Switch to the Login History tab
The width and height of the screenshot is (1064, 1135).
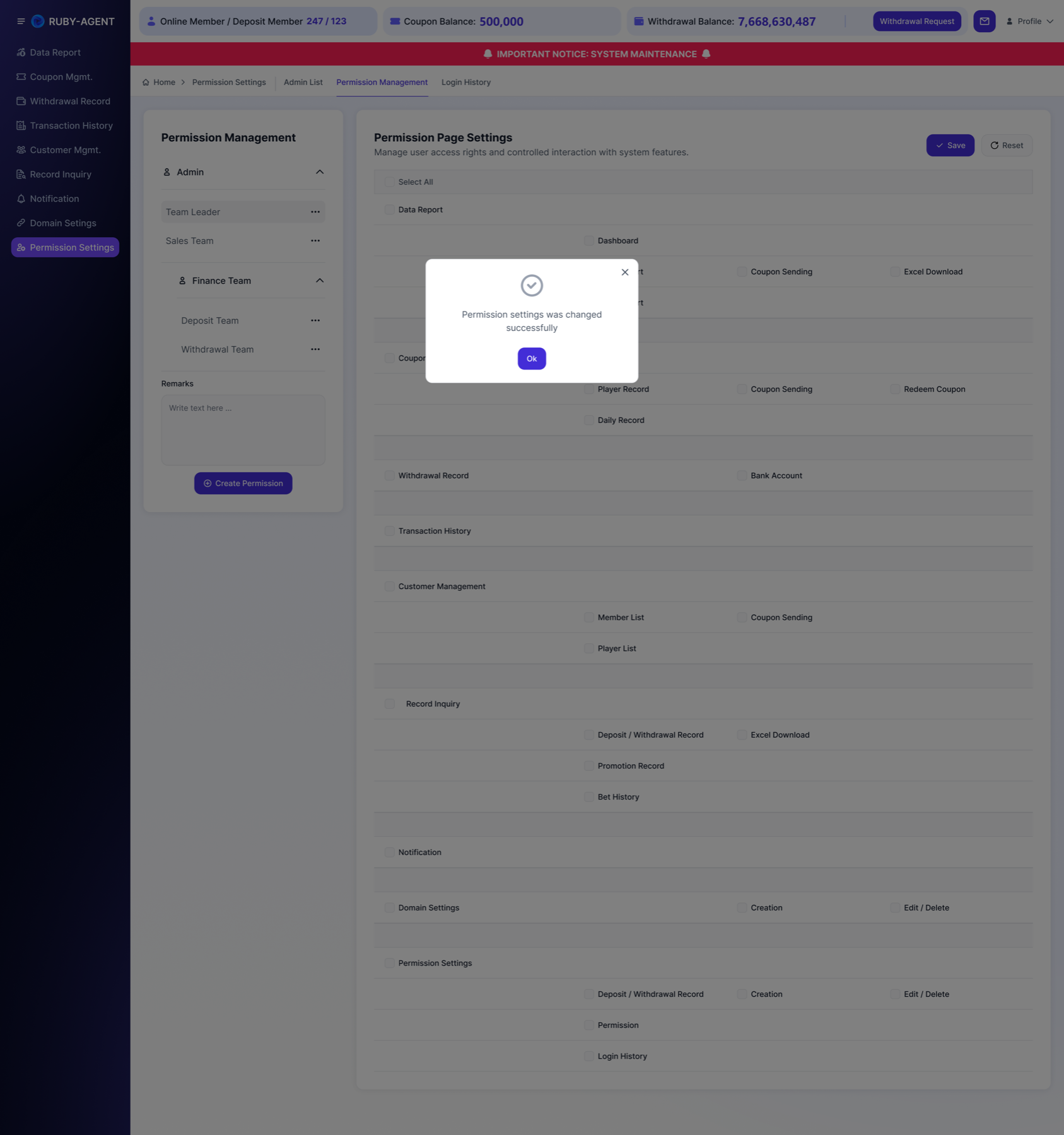[x=466, y=83]
